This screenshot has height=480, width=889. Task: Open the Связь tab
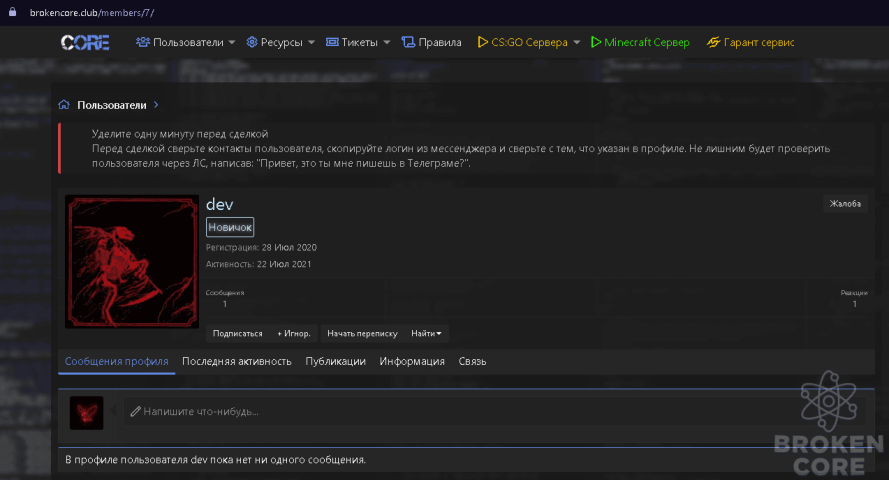[472, 362]
